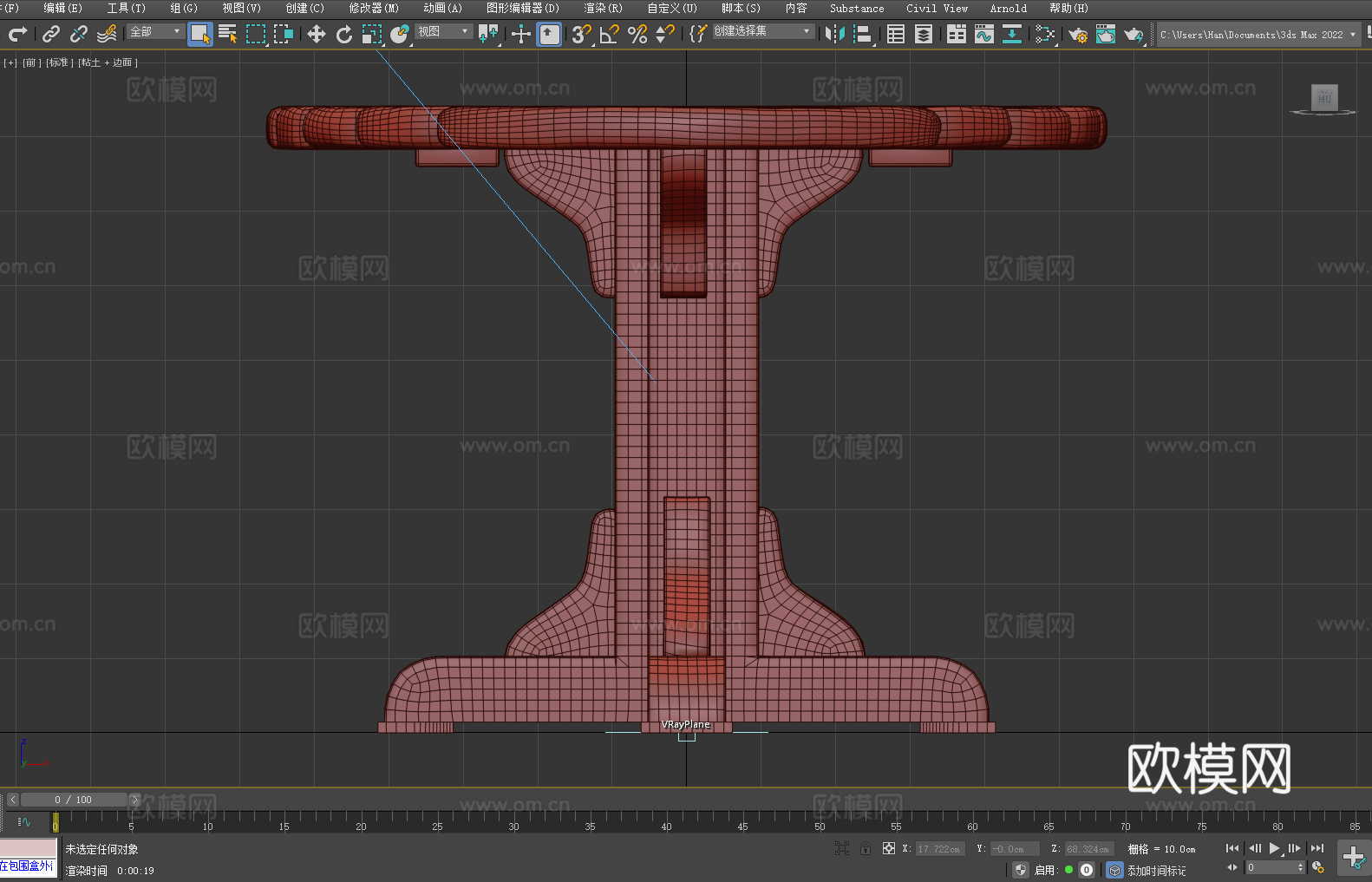This screenshot has width=1372, height=882.
Task: Open the [标准] viewport shading menu
Action: 59,62
